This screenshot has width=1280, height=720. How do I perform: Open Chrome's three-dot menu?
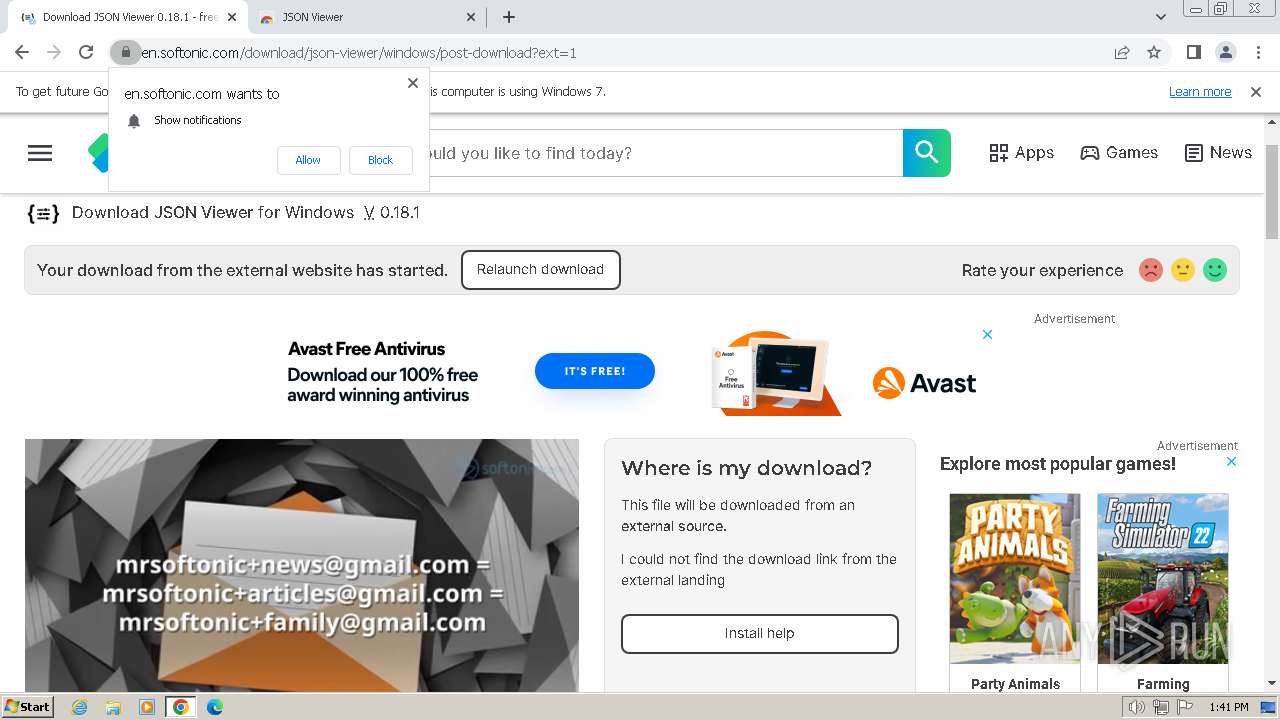pyautogui.click(x=1258, y=52)
